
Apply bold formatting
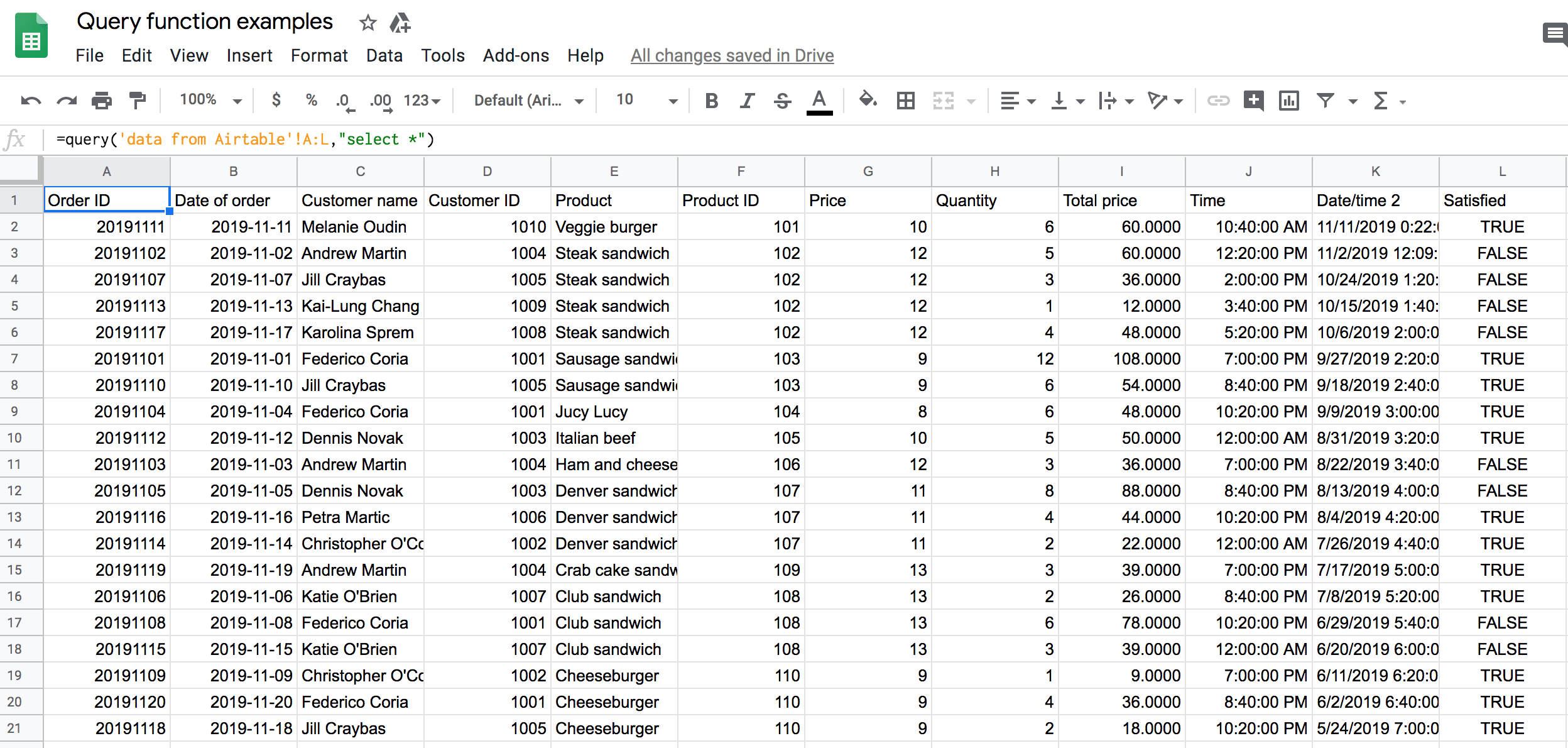711,100
